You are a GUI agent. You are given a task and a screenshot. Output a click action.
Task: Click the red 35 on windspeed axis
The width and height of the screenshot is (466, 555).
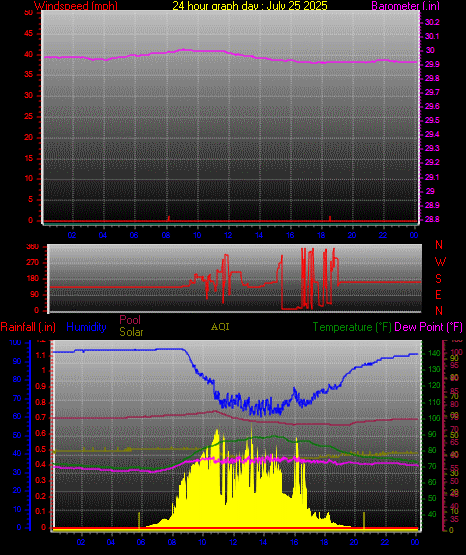click(x=29, y=75)
